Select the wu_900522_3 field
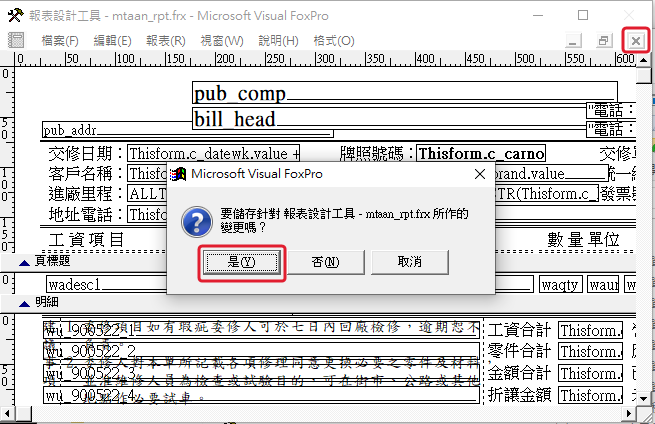Screen dimensions: 655x424 [x=261, y=373]
